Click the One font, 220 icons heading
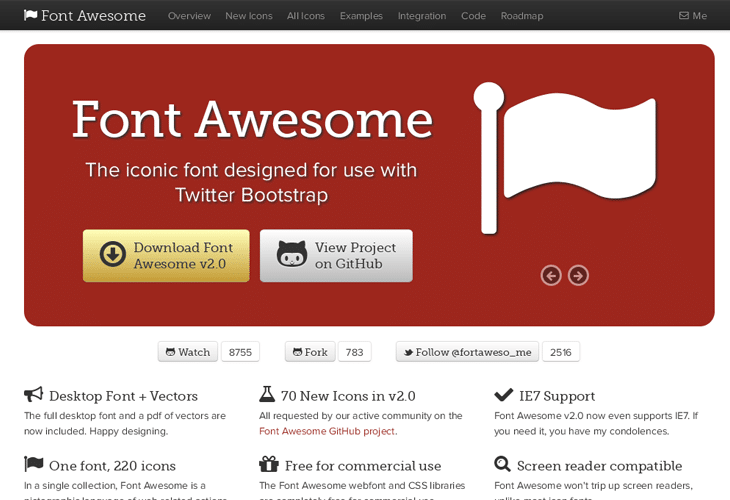The width and height of the screenshot is (730, 500). pos(112,466)
